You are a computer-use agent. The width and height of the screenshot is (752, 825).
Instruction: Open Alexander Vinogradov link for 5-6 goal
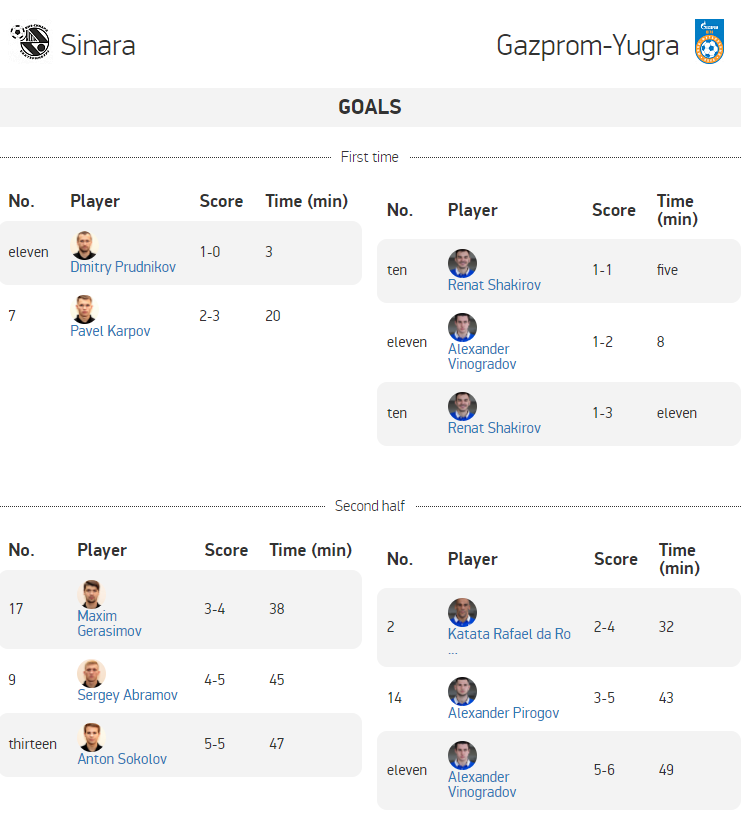482,784
